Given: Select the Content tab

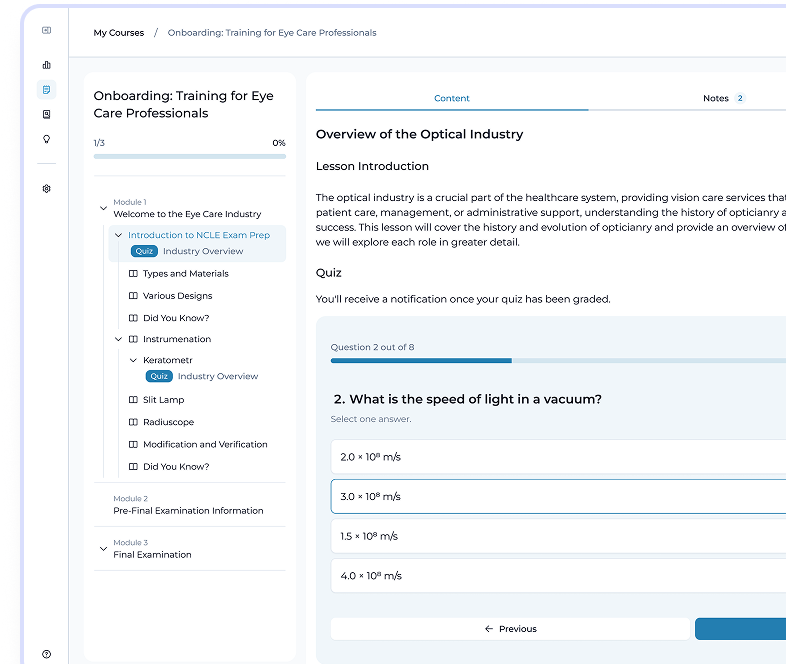Looking at the screenshot, I should [x=451, y=98].
